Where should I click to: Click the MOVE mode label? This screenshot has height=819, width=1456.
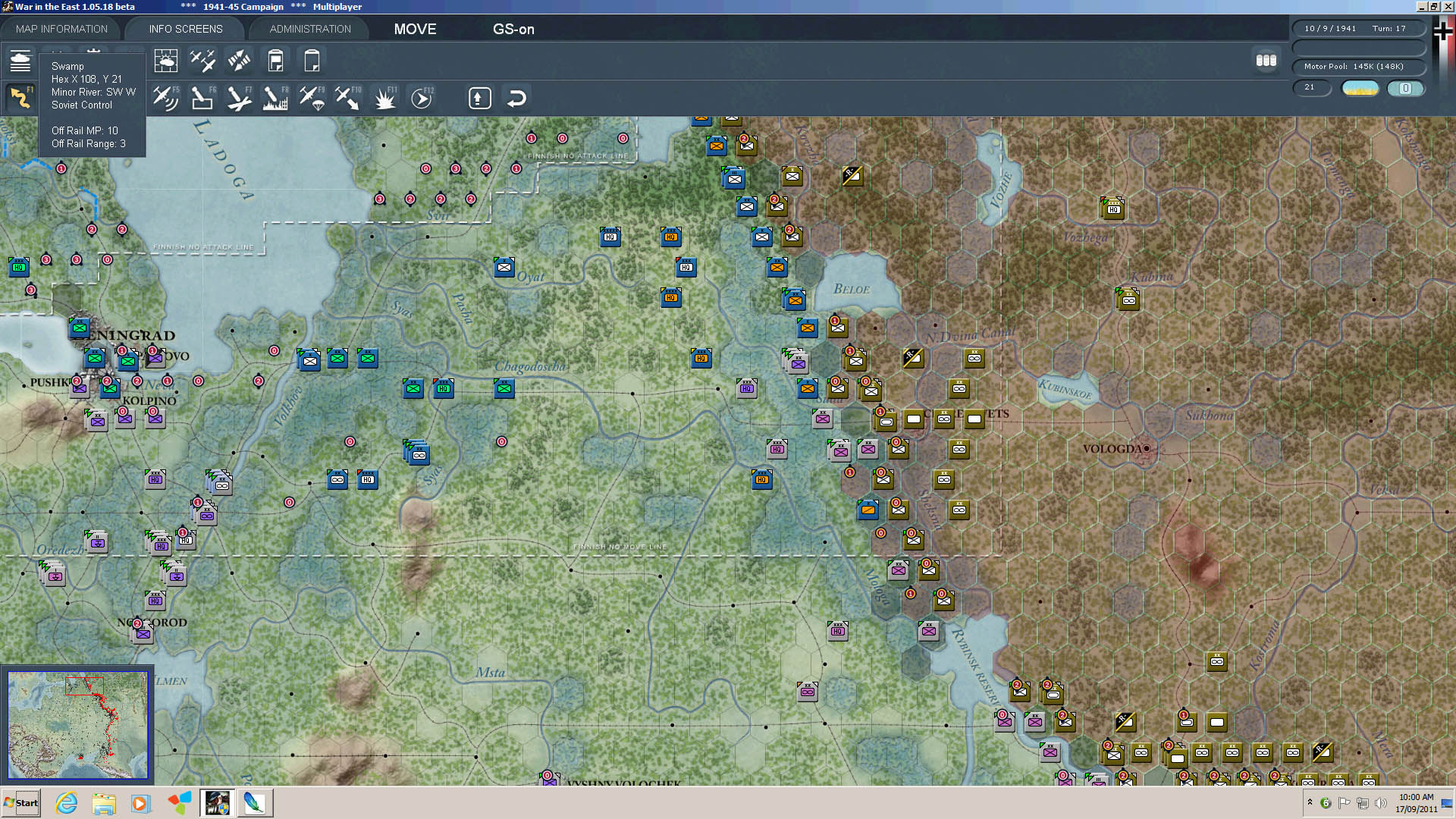click(415, 29)
